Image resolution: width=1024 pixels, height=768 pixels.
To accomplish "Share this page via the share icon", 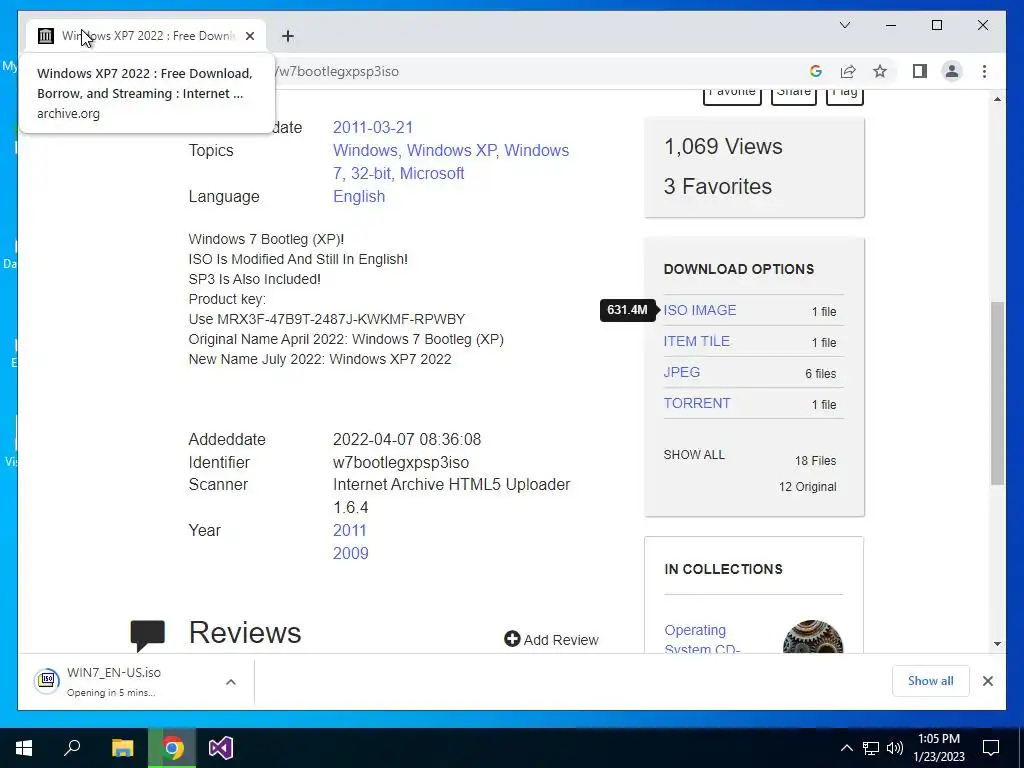I will pyautogui.click(x=848, y=71).
